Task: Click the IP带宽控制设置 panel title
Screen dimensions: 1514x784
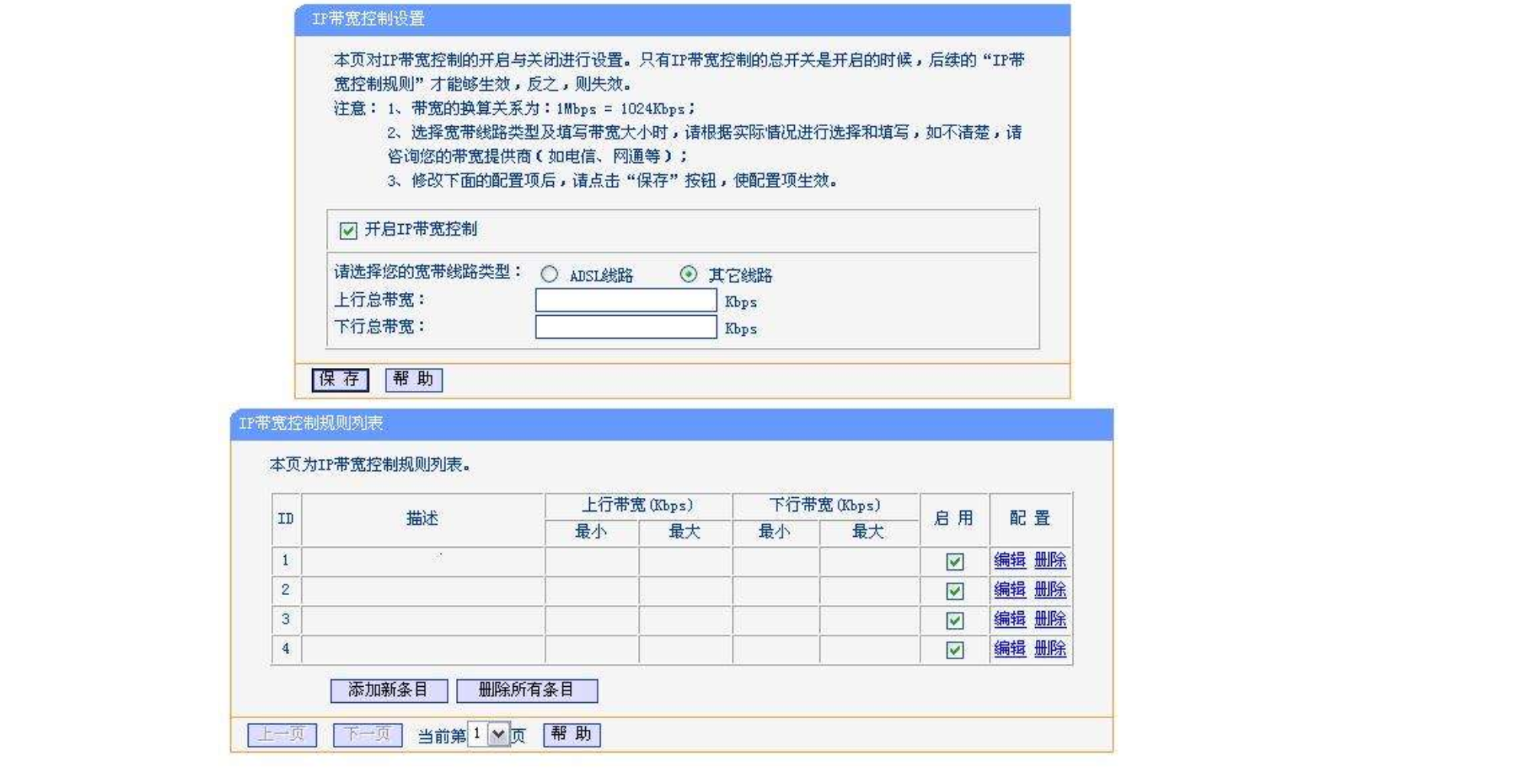Action: pyautogui.click(x=368, y=19)
